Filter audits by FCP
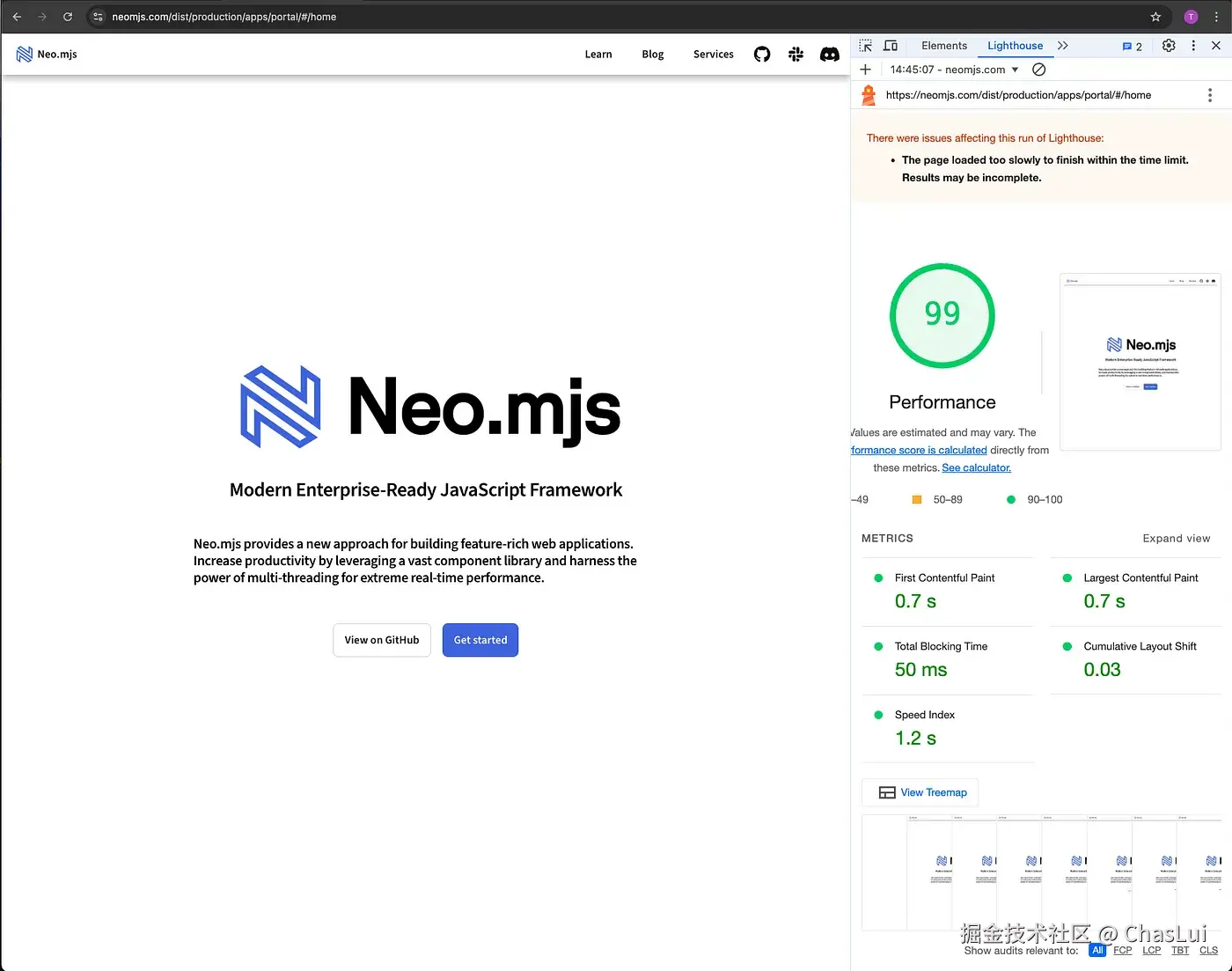 (x=1122, y=950)
